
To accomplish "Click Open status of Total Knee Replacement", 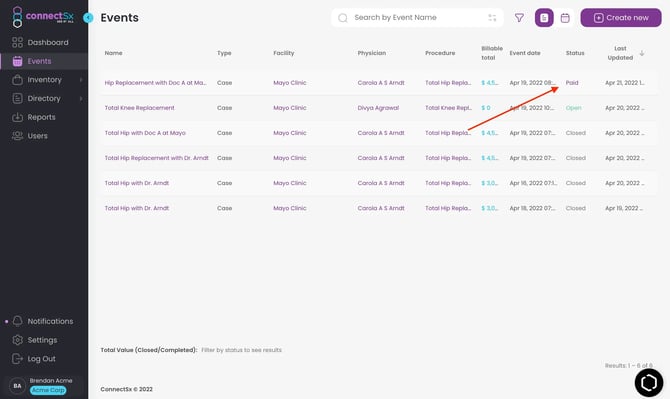I will point(573,108).
